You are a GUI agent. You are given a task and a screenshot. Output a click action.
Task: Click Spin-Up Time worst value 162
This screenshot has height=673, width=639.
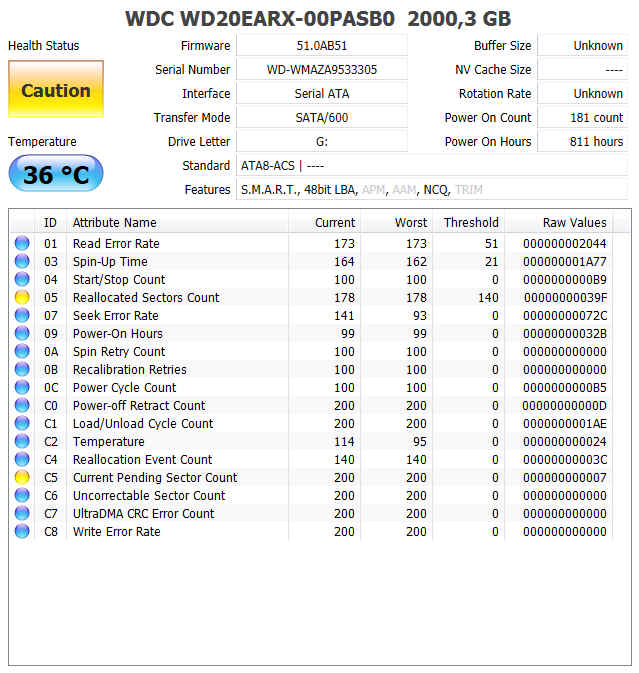[416, 261]
